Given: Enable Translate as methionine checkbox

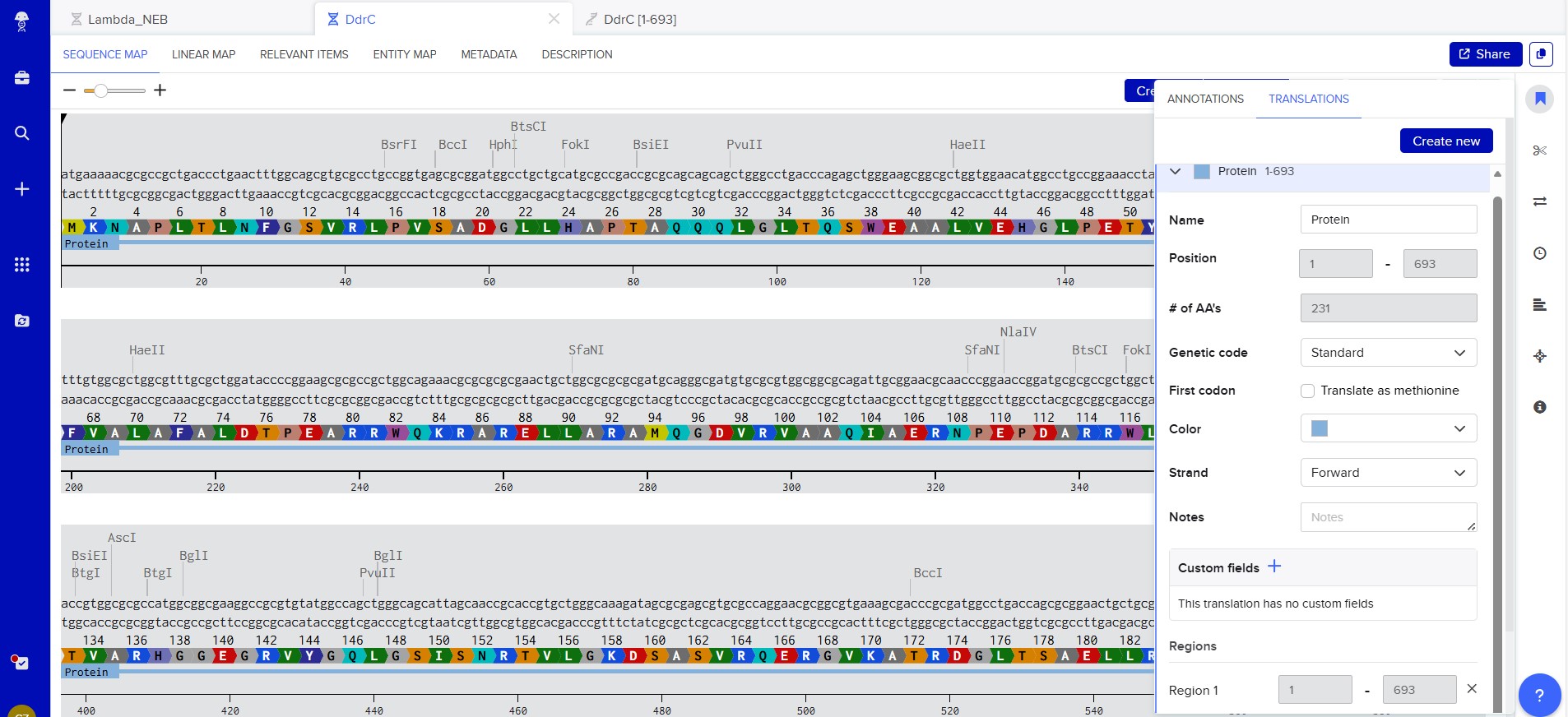Looking at the screenshot, I should [x=1307, y=391].
